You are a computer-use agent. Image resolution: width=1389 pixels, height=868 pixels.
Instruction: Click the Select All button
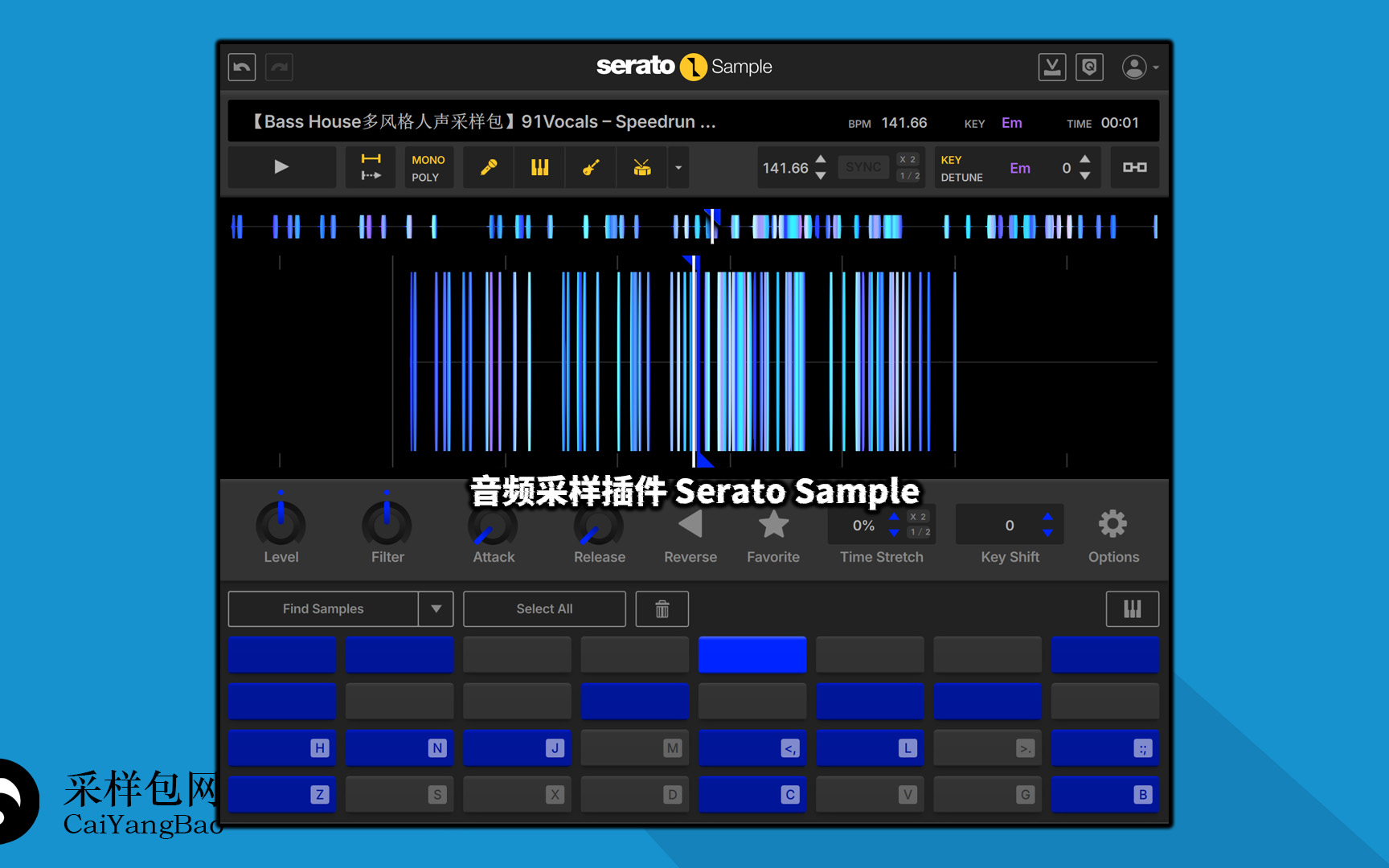coord(544,609)
